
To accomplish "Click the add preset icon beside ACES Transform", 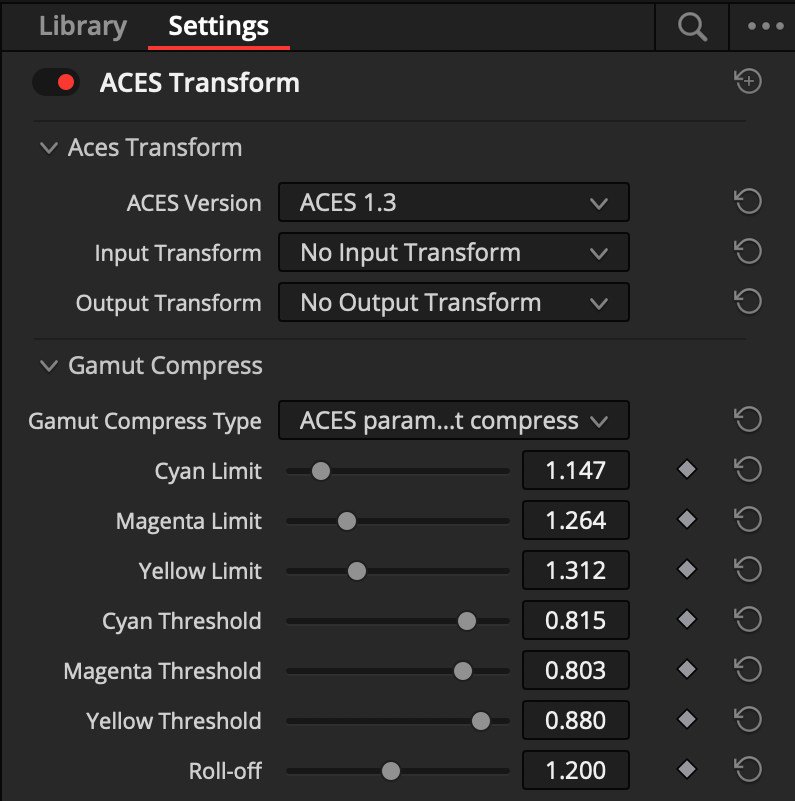I will coord(747,82).
